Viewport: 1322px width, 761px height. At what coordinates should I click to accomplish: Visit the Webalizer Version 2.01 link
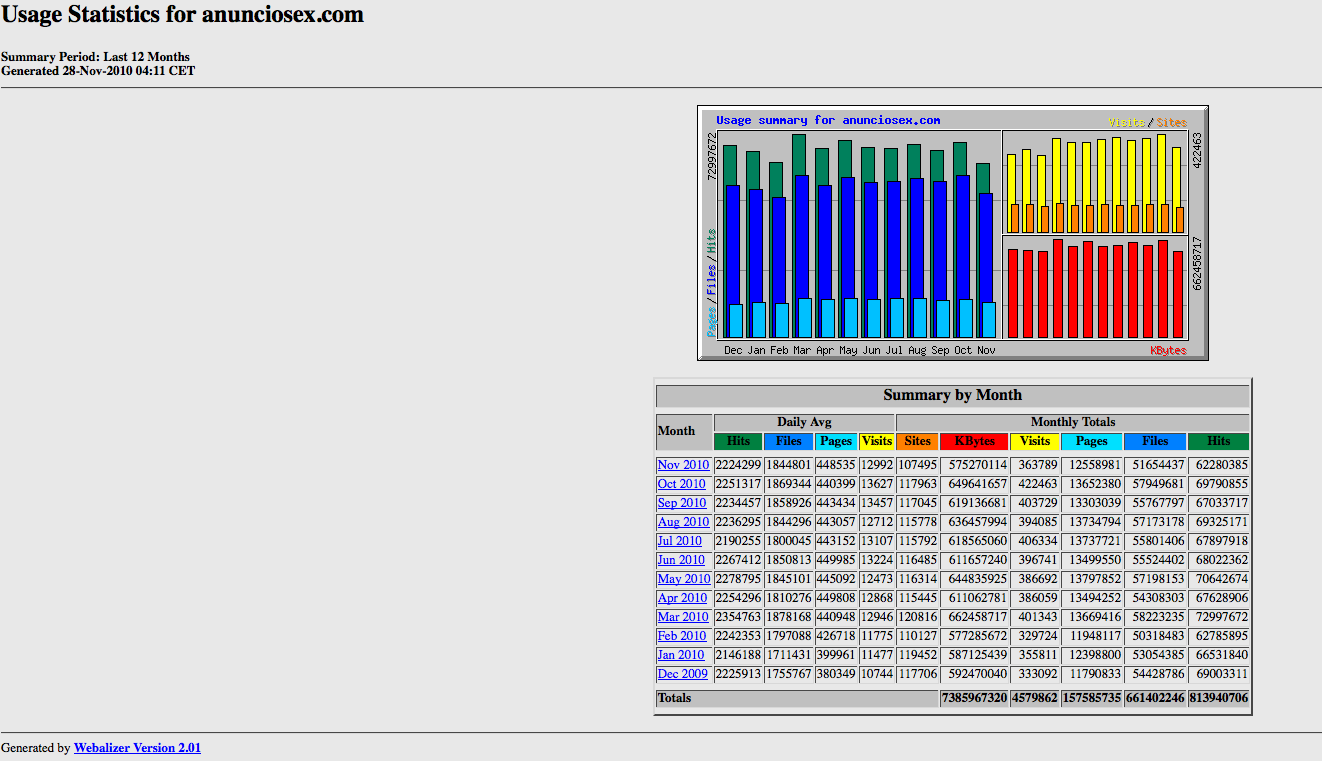pyautogui.click(x=137, y=747)
